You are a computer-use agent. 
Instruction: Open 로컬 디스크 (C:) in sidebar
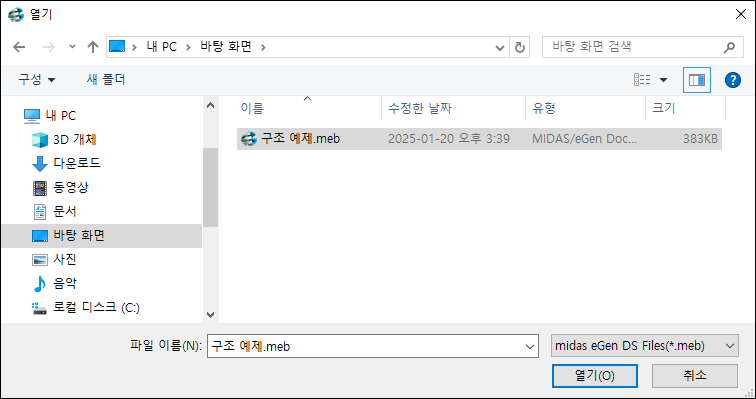click(x=86, y=307)
